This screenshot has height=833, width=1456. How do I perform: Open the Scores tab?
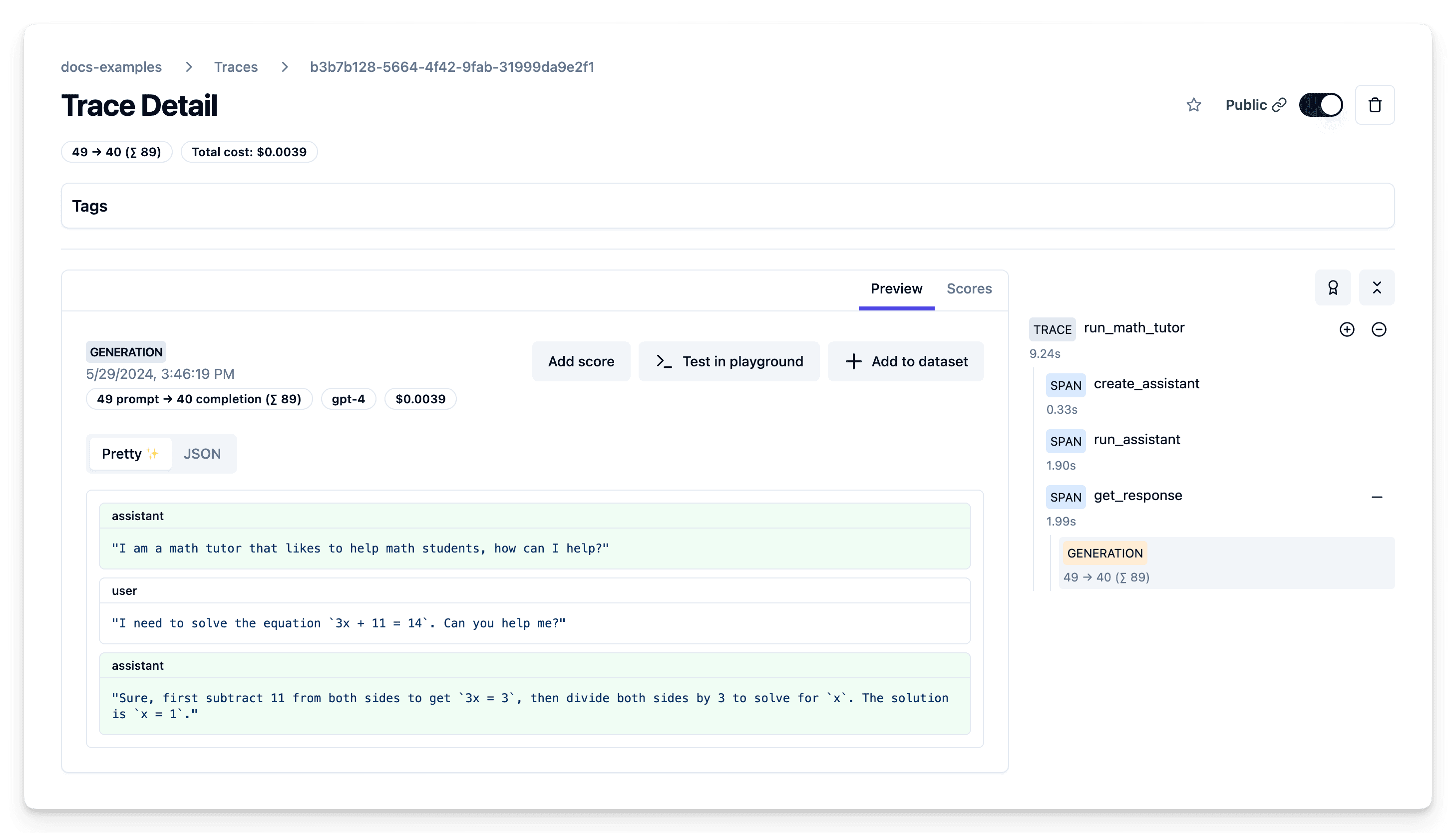pyautogui.click(x=969, y=288)
